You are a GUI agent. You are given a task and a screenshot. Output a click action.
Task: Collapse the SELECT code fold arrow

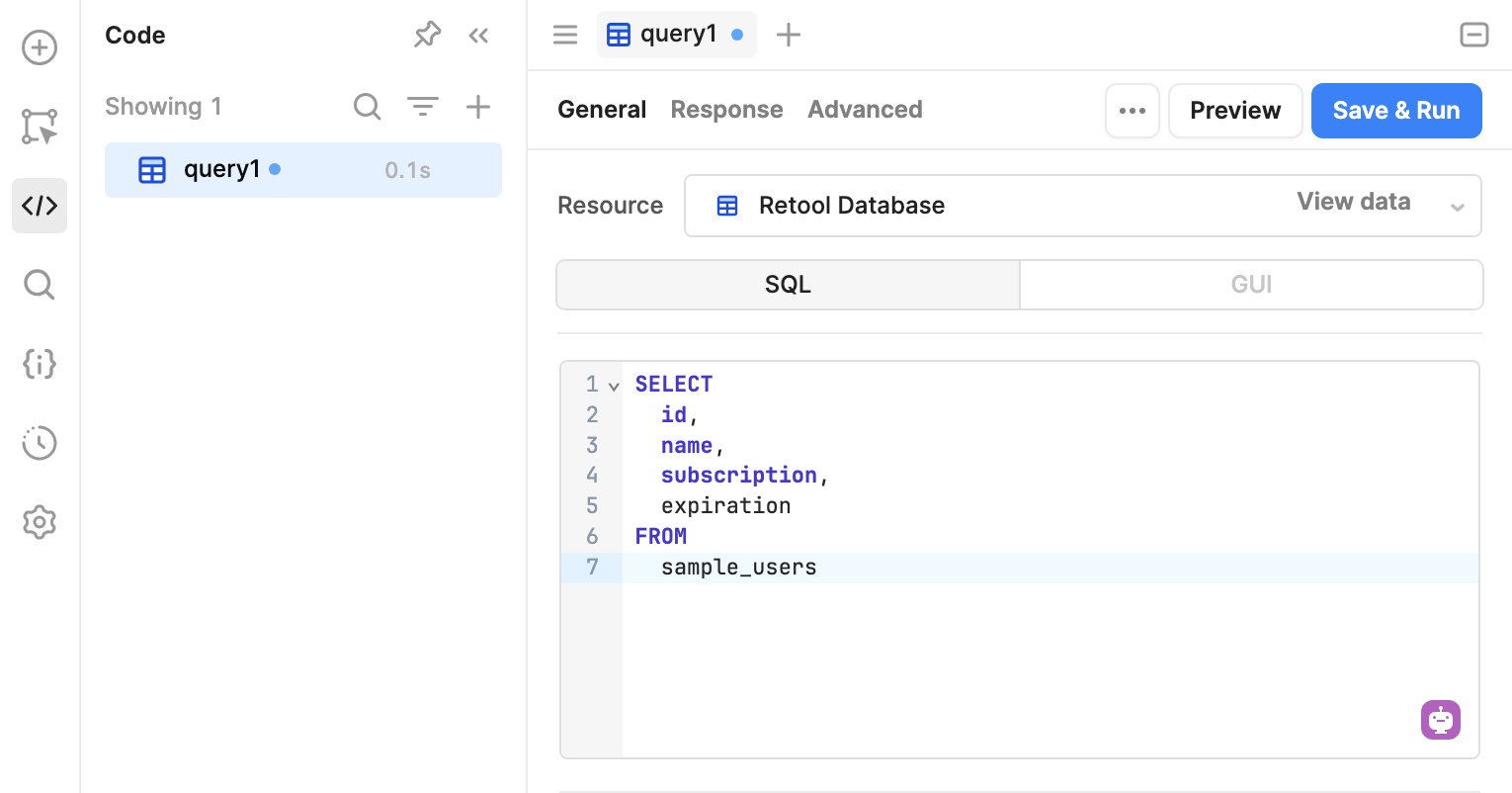point(614,386)
